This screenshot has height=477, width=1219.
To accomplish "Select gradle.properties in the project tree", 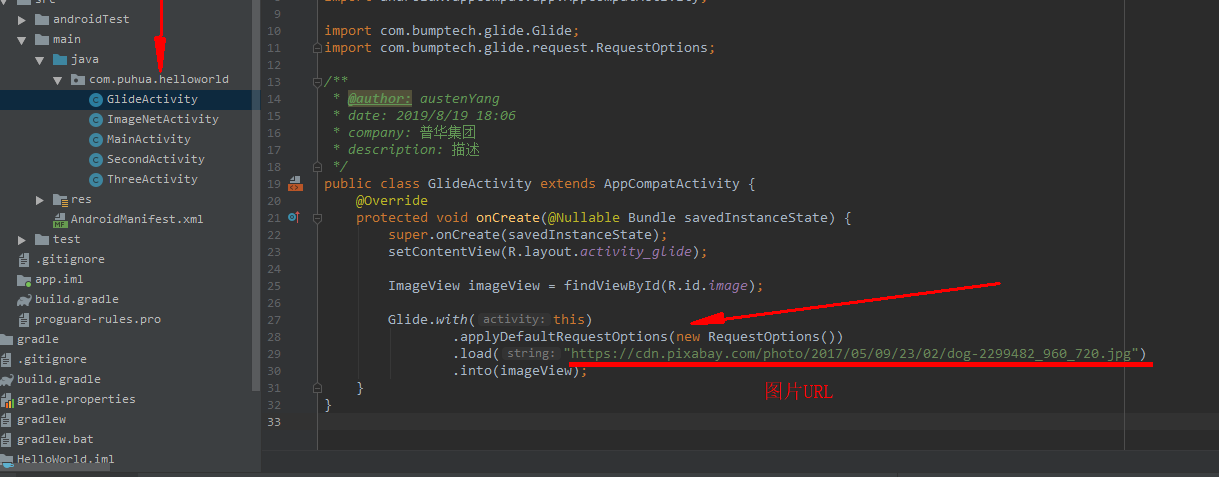I will click(x=76, y=399).
